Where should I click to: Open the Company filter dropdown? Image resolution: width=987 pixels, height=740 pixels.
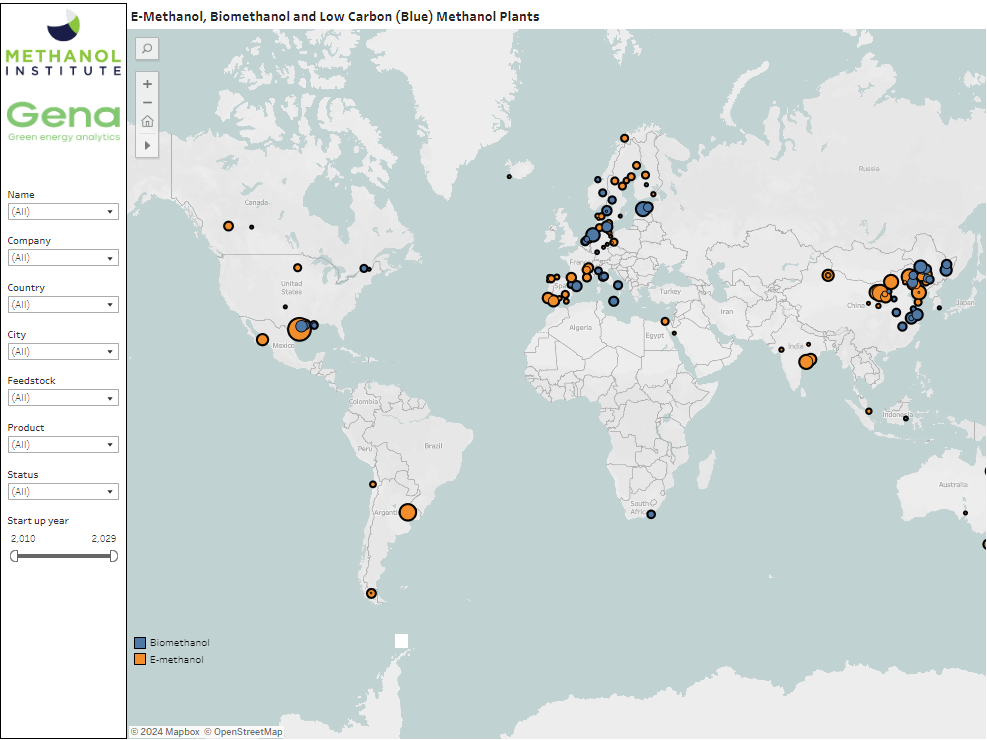click(63, 258)
